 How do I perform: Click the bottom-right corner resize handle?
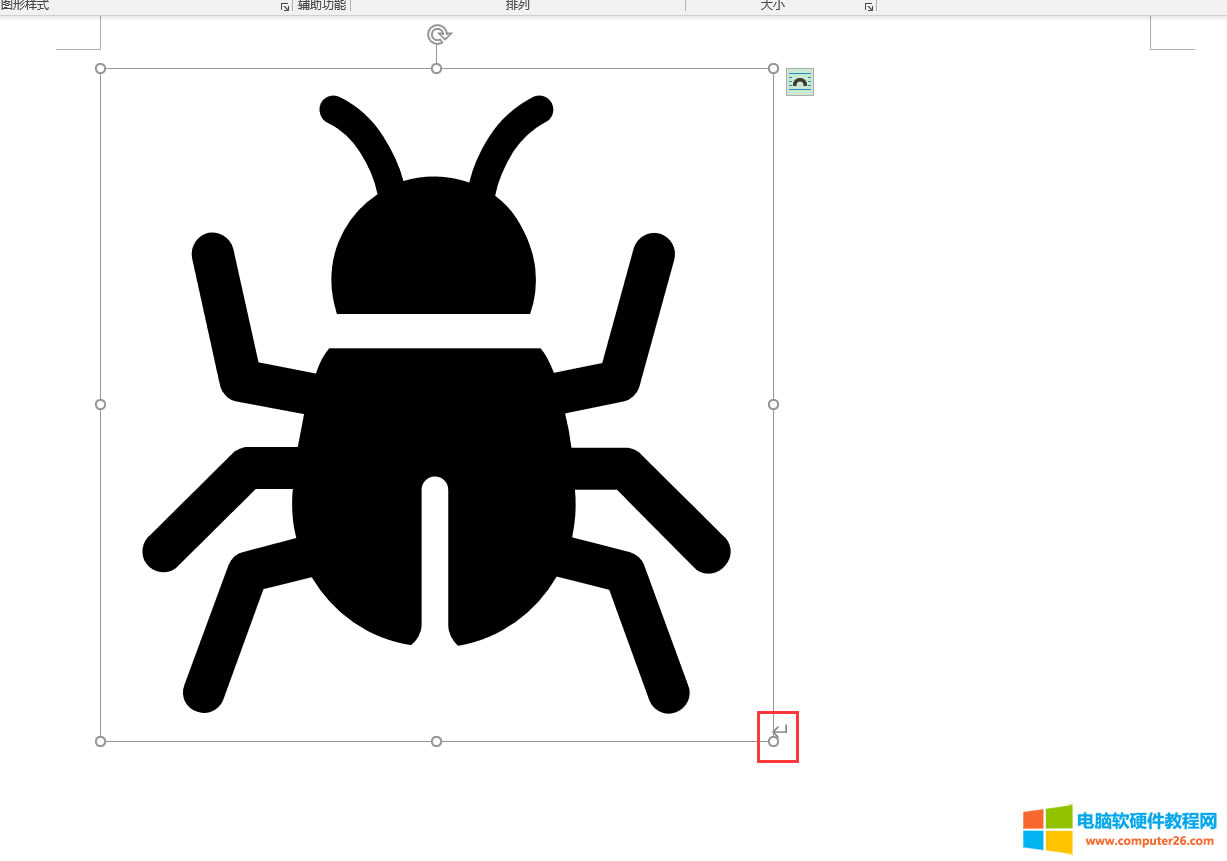point(773,741)
